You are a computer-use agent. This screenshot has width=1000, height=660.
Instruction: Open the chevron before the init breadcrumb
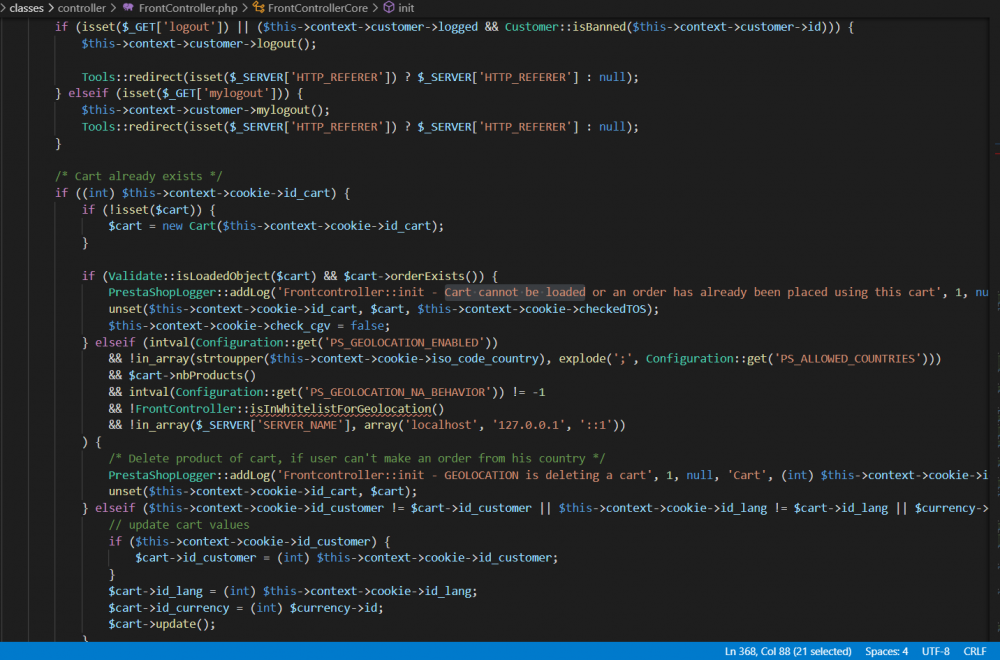coord(377,8)
